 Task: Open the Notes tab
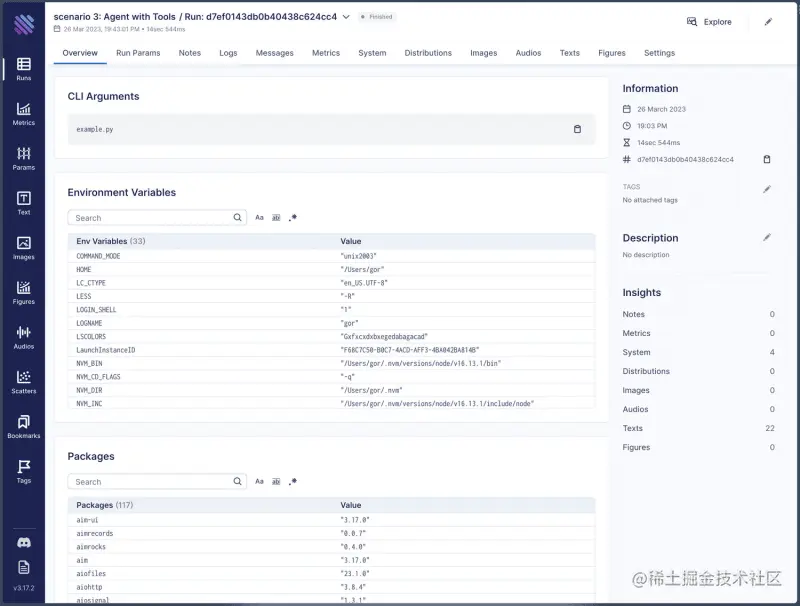(190, 53)
